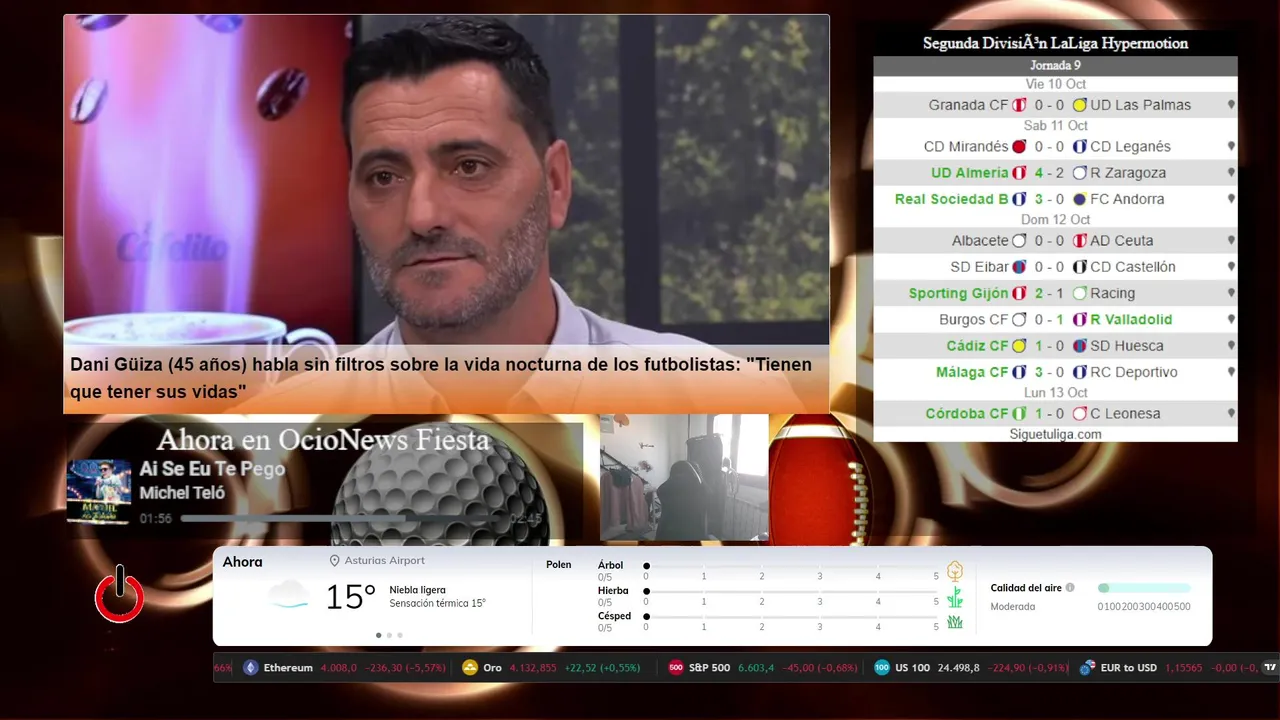Open venue pin for Granada CF match

point(1231,105)
